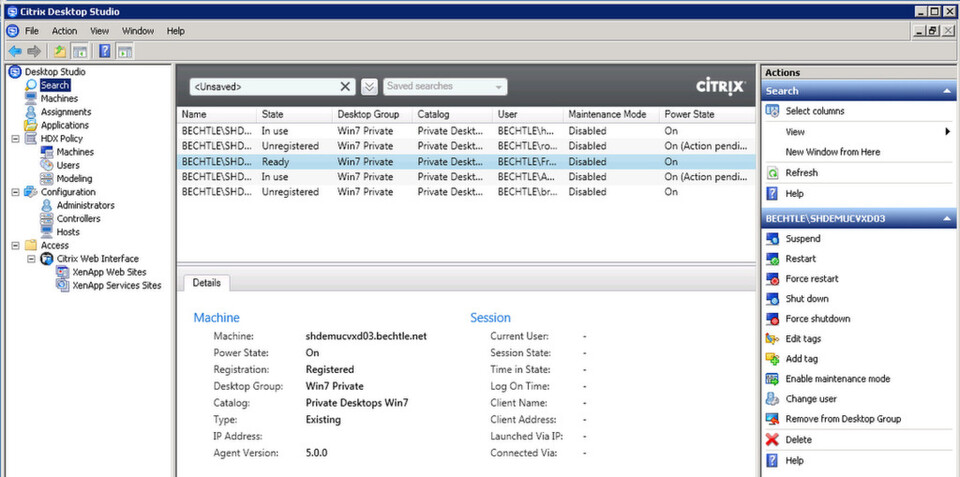Select the row with user BECHTLE\h...
Image resolution: width=960 pixels, height=477 pixels.
click(x=466, y=131)
